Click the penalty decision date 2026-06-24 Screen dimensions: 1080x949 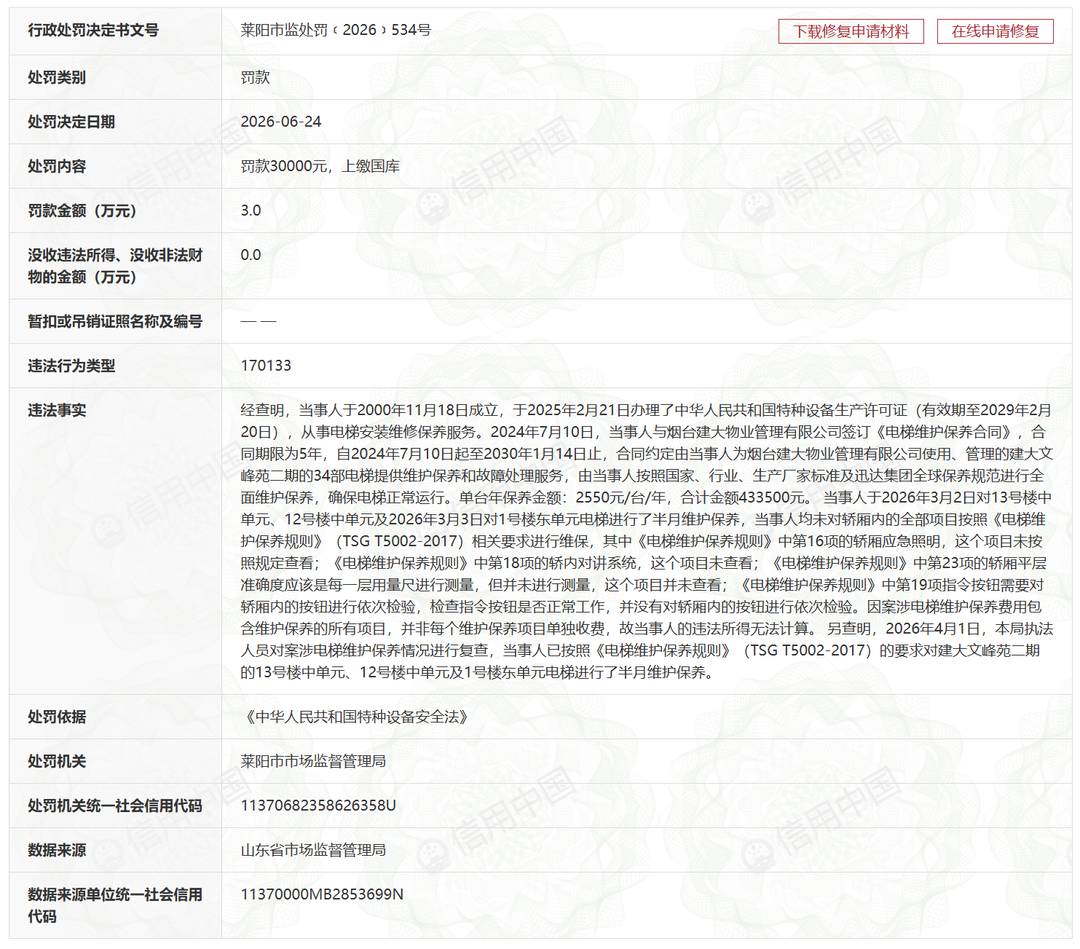pos(281,121)
